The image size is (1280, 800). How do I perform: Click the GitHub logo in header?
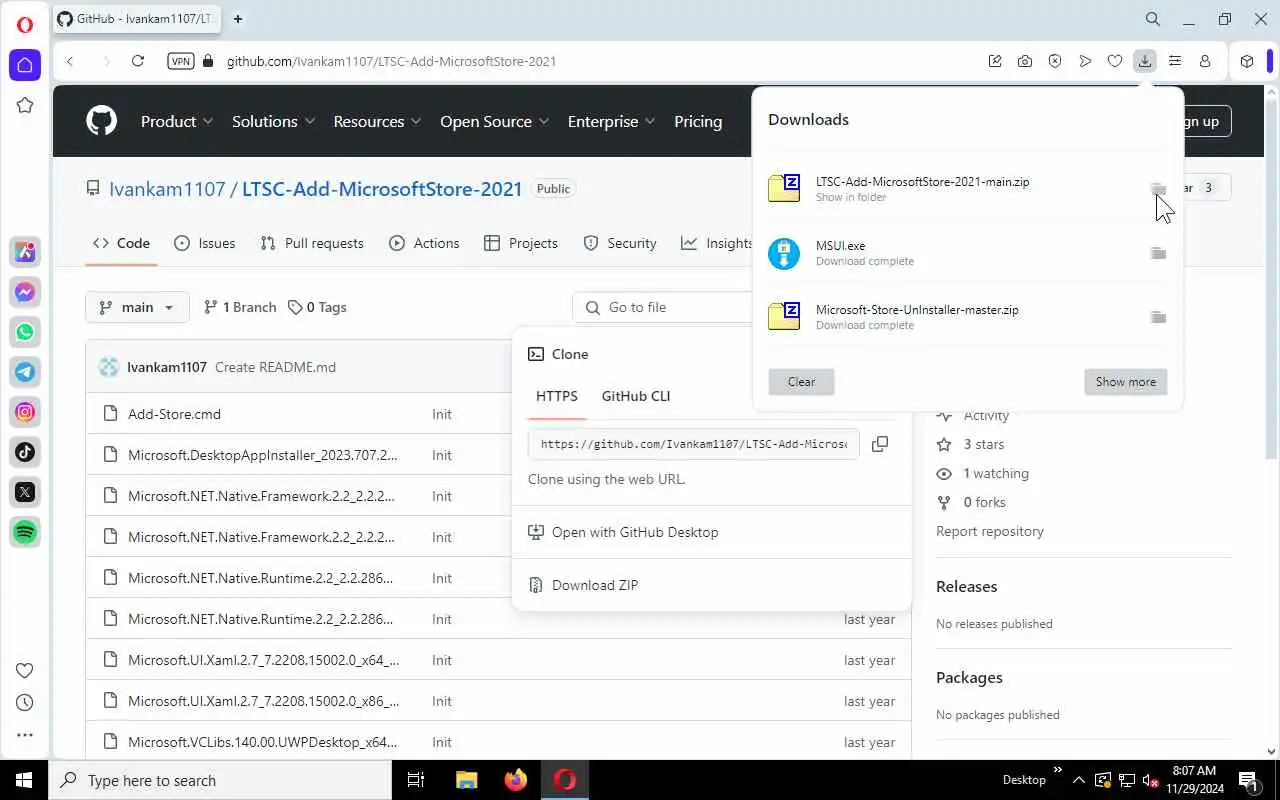pyautogui.click(x=101, y=121)
